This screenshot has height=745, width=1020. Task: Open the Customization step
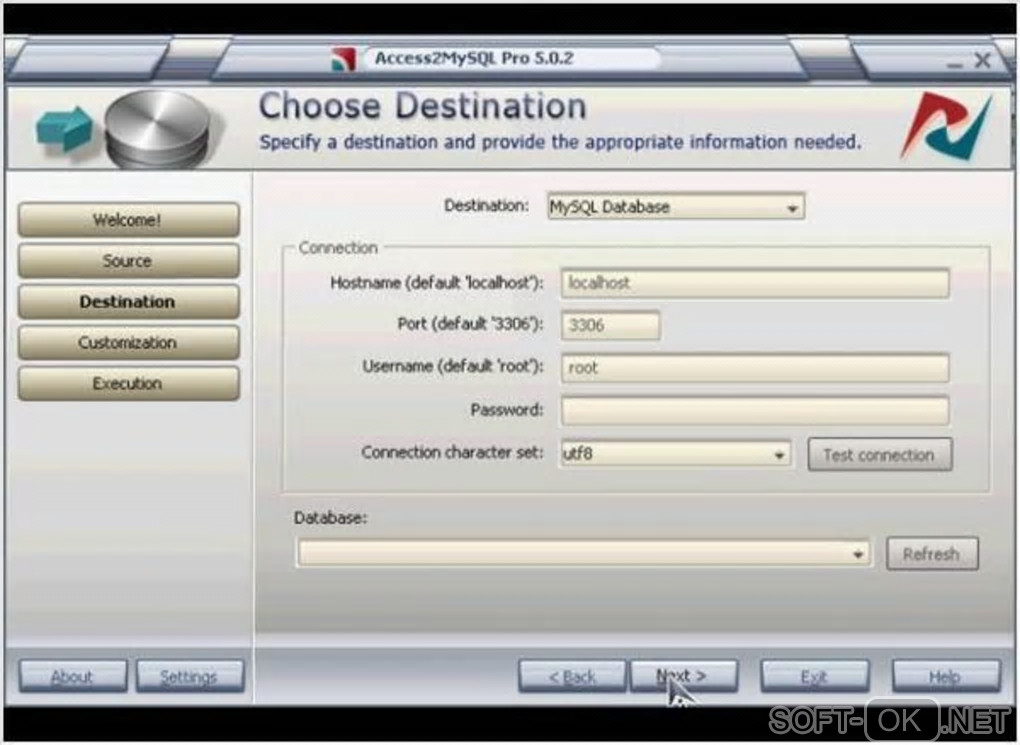(x=128, y=343)
